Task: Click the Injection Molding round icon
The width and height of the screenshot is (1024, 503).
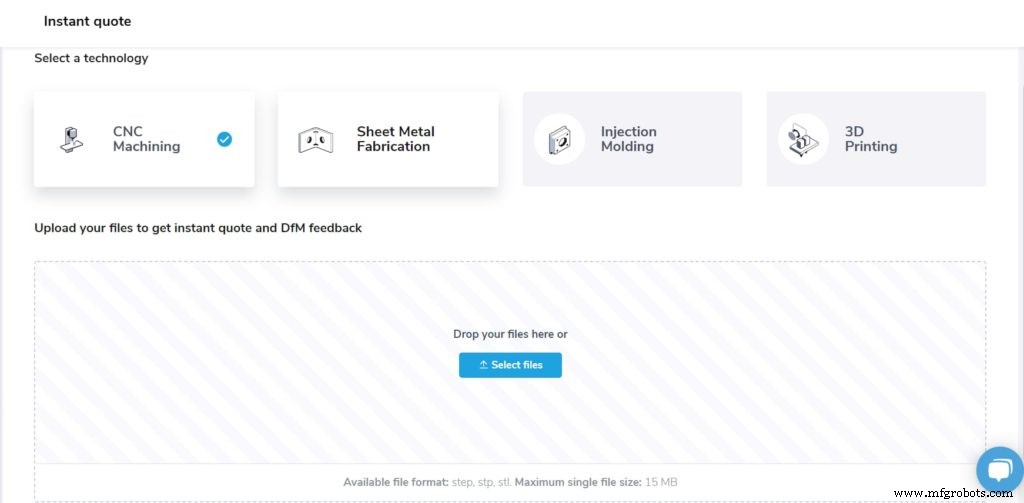Action: 559,139
